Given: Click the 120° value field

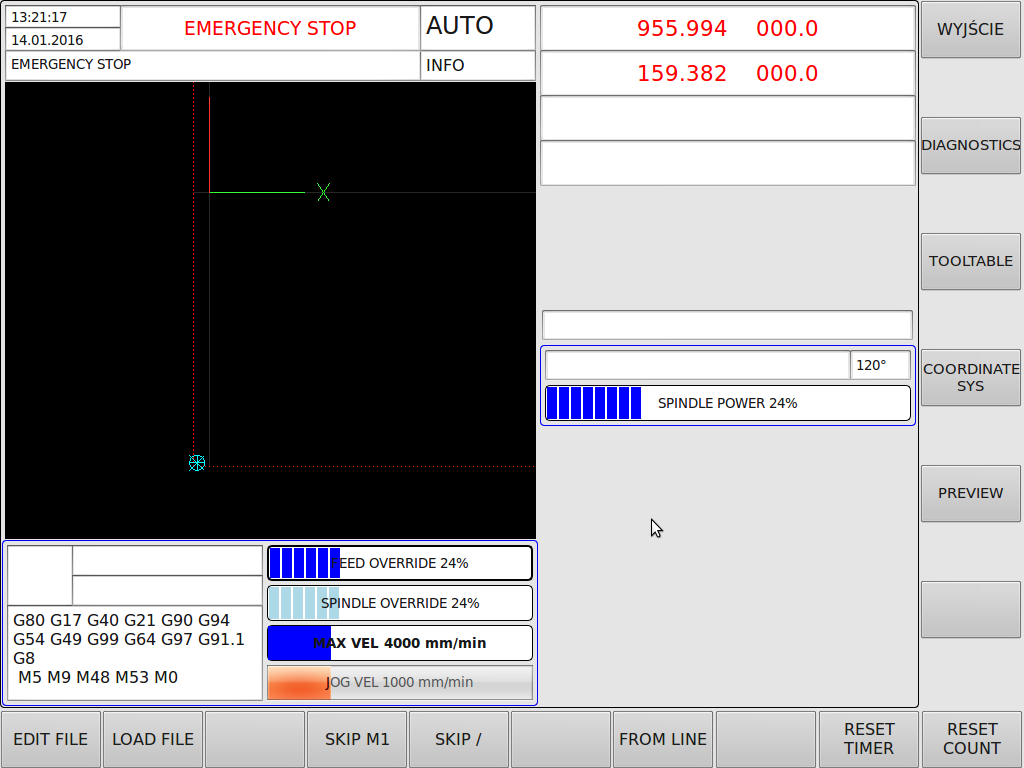Looking at the screenshot, I should [x=880, y=365].
